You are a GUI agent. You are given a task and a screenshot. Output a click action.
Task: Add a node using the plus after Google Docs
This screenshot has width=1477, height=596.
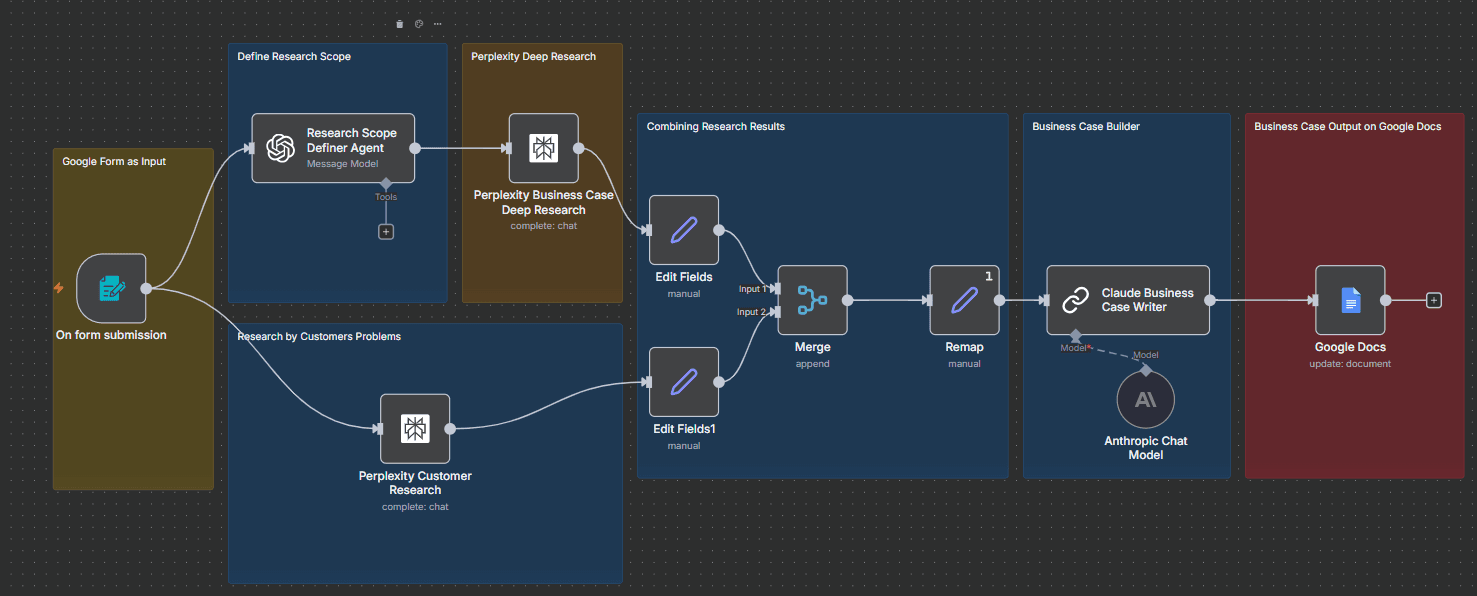click(x=1434, y=299)
